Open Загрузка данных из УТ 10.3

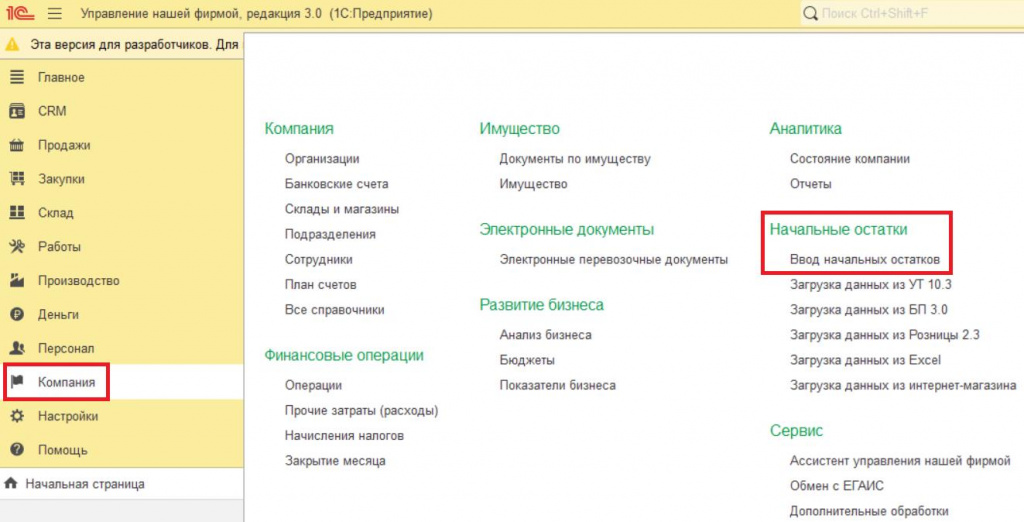click(871, 285)
